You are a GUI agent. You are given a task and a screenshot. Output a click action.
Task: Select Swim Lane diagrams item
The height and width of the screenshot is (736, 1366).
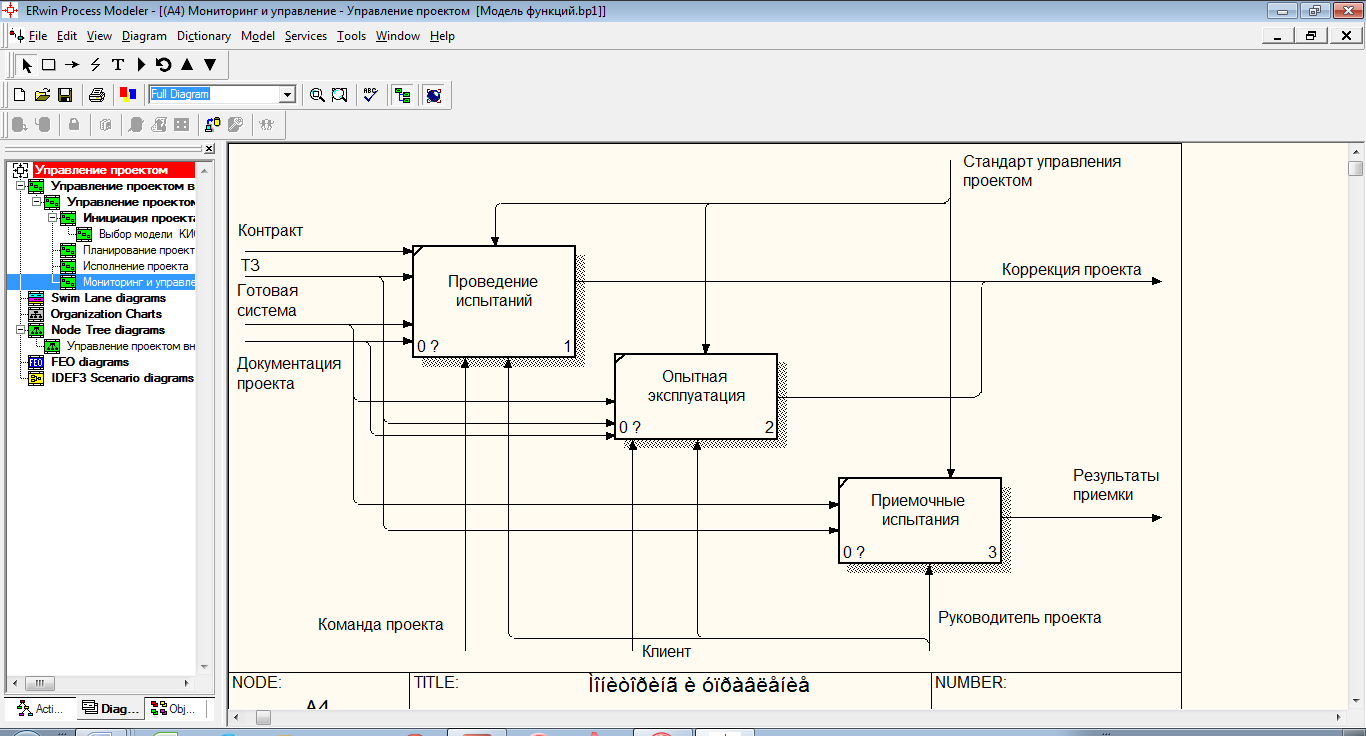(108, 298)
